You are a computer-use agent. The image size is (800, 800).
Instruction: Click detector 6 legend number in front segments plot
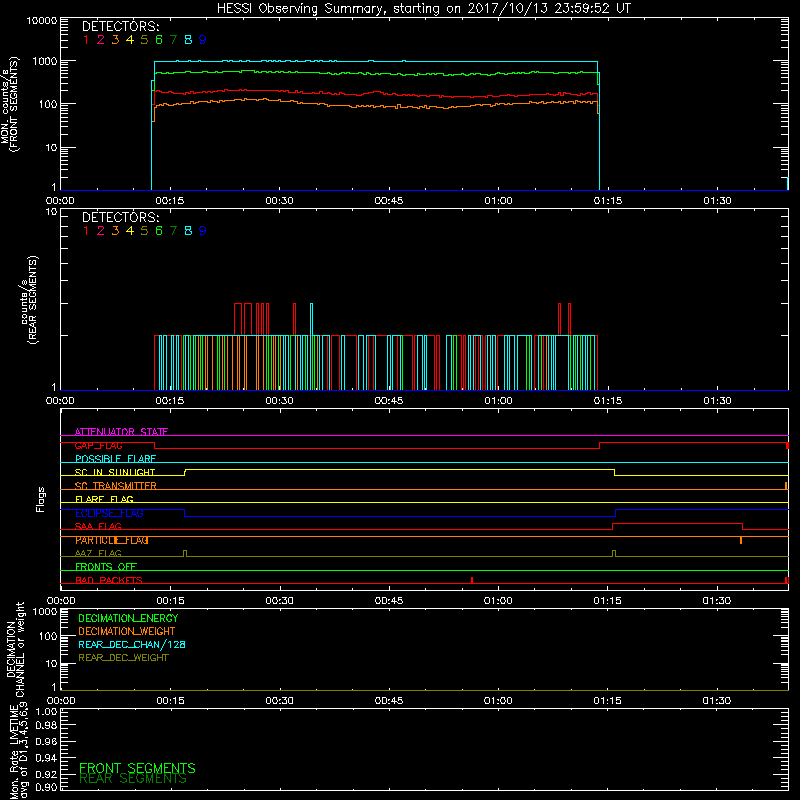[x=159, y=40]
